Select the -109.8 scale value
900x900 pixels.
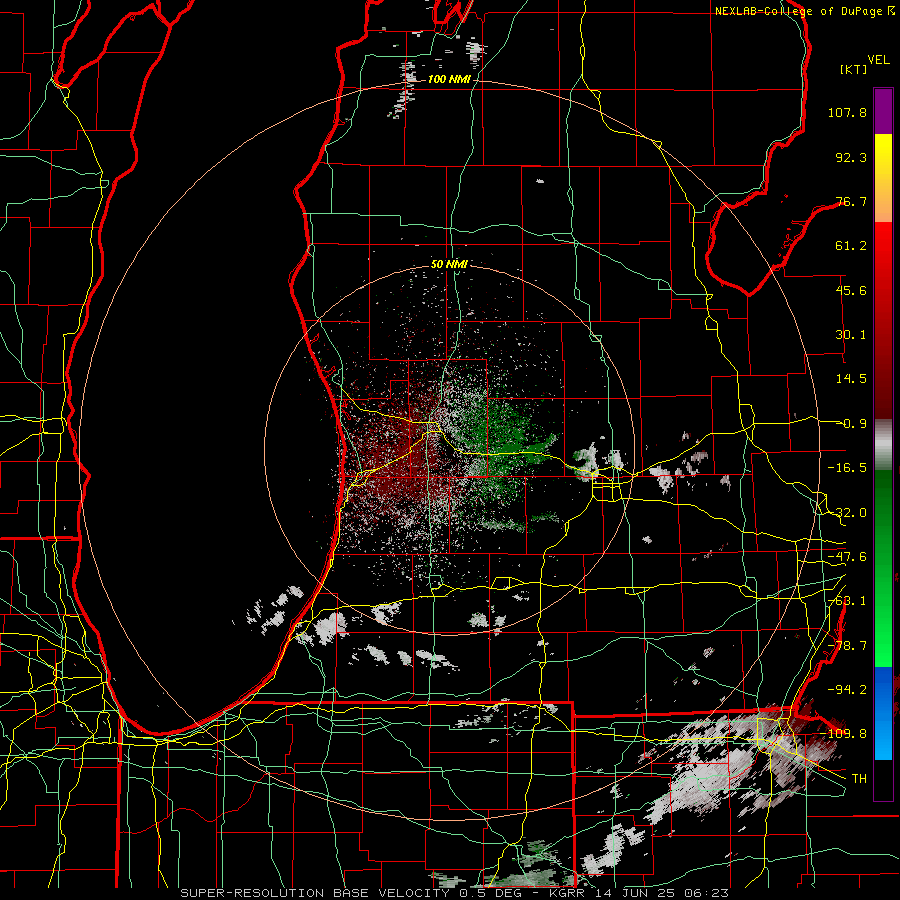click(844, 734)
